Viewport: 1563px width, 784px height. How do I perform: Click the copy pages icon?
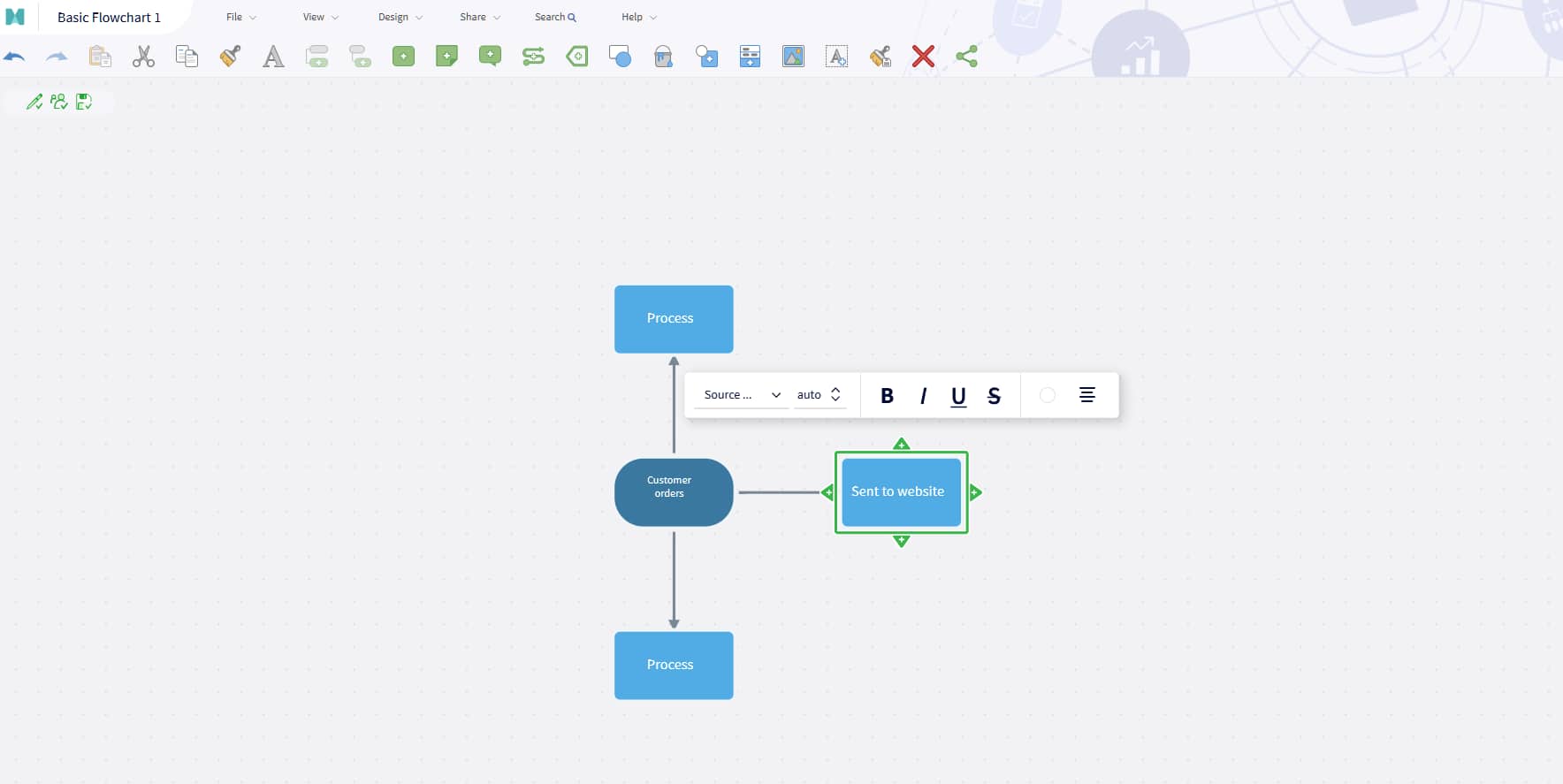point(187,57)
